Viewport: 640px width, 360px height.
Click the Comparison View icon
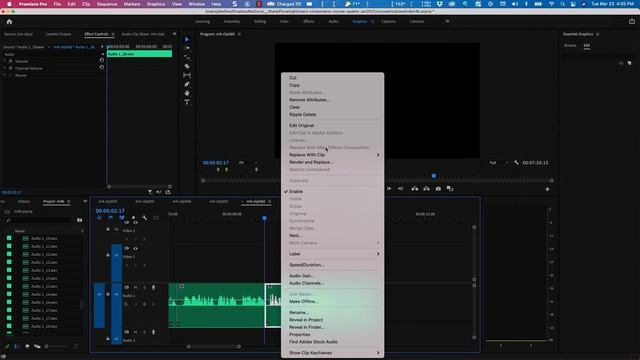[x=450, y=189]
